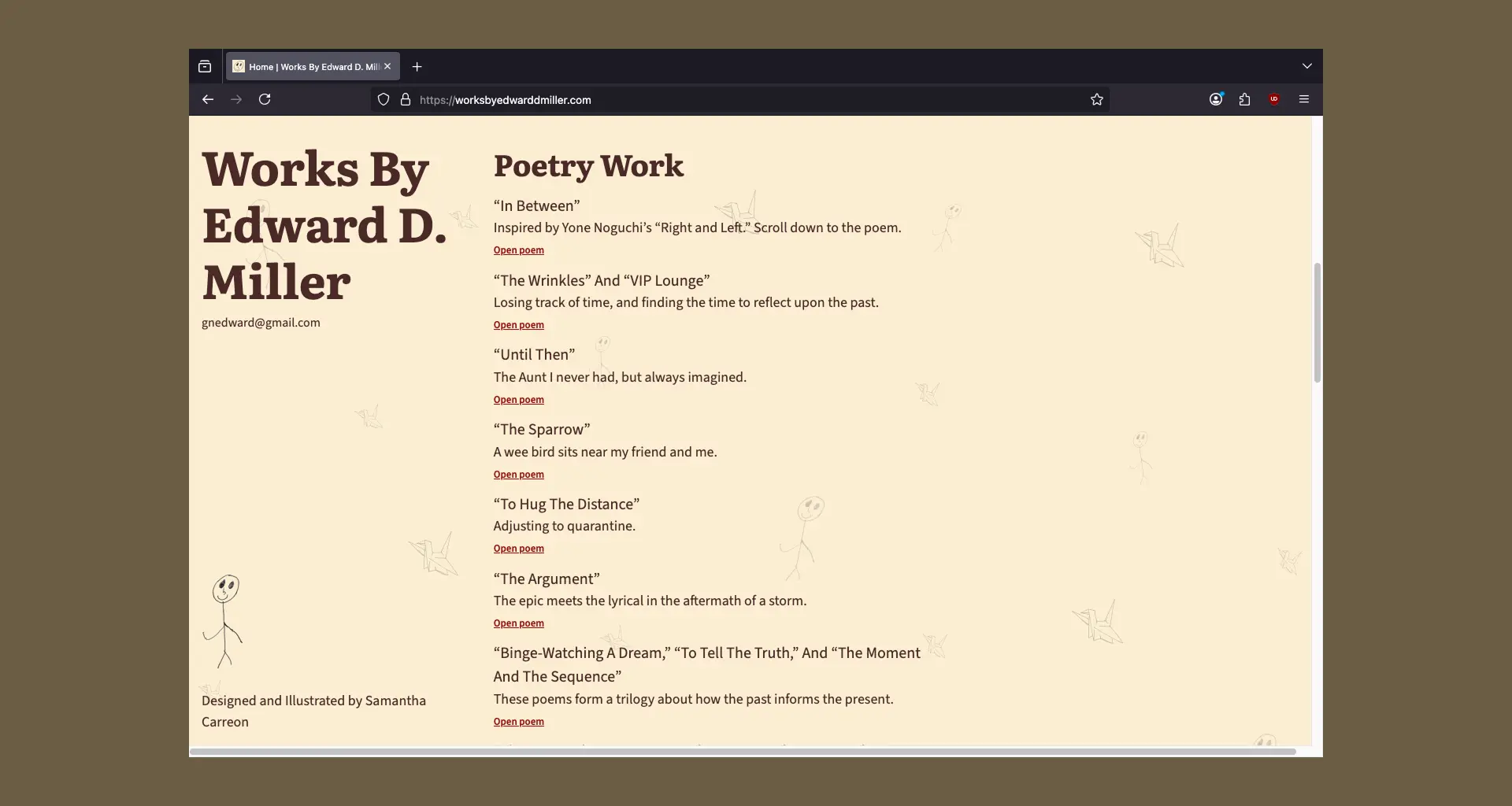Expand the list all tabs chevron
1512x806 pixels.
1307,66
